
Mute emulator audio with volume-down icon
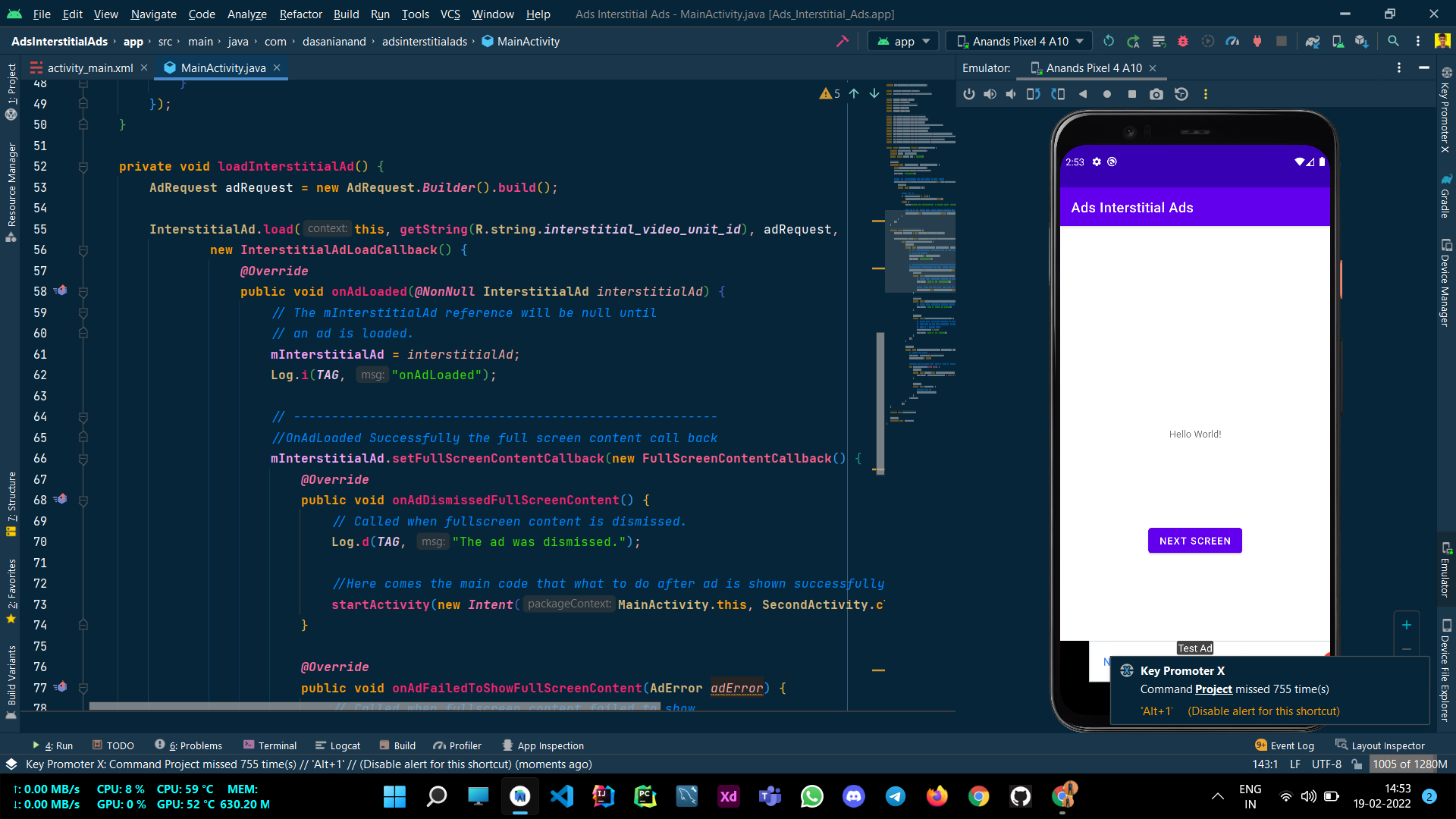tap(1010, 94)
